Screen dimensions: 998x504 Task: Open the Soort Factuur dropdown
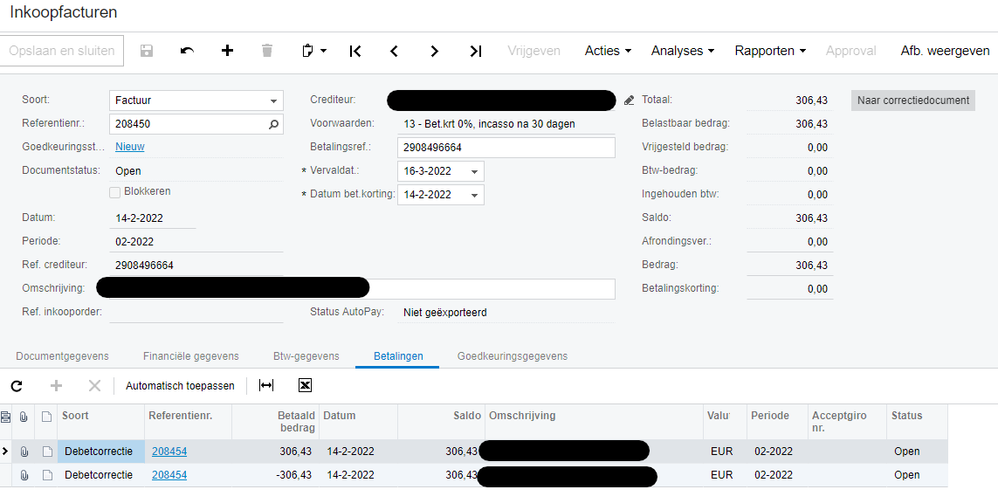(x=274, y=101)
